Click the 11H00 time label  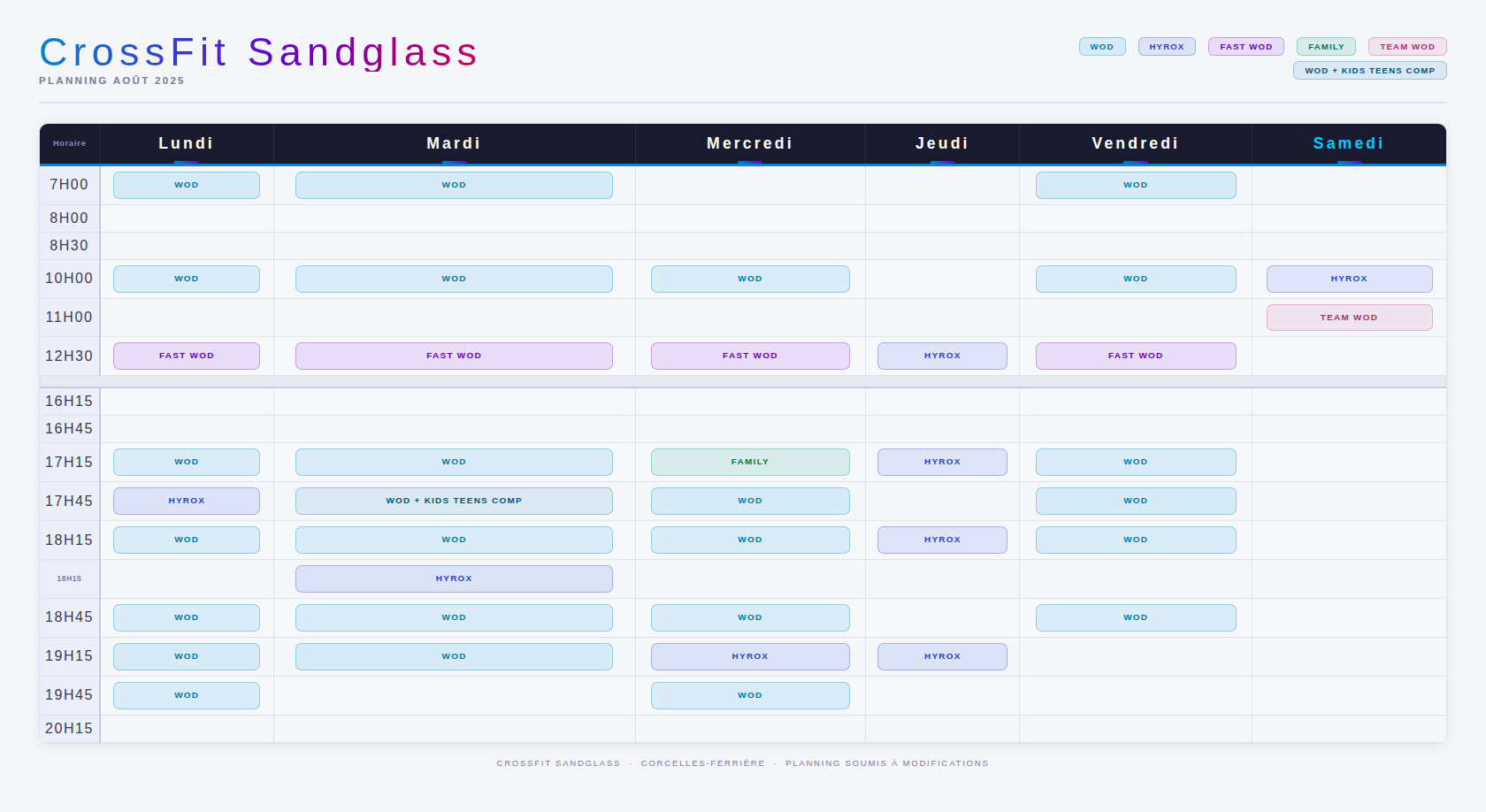pos(69,318)
